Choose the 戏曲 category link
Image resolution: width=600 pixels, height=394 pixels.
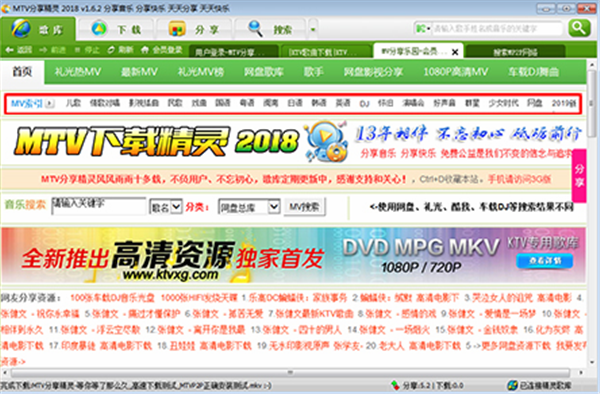199,103
